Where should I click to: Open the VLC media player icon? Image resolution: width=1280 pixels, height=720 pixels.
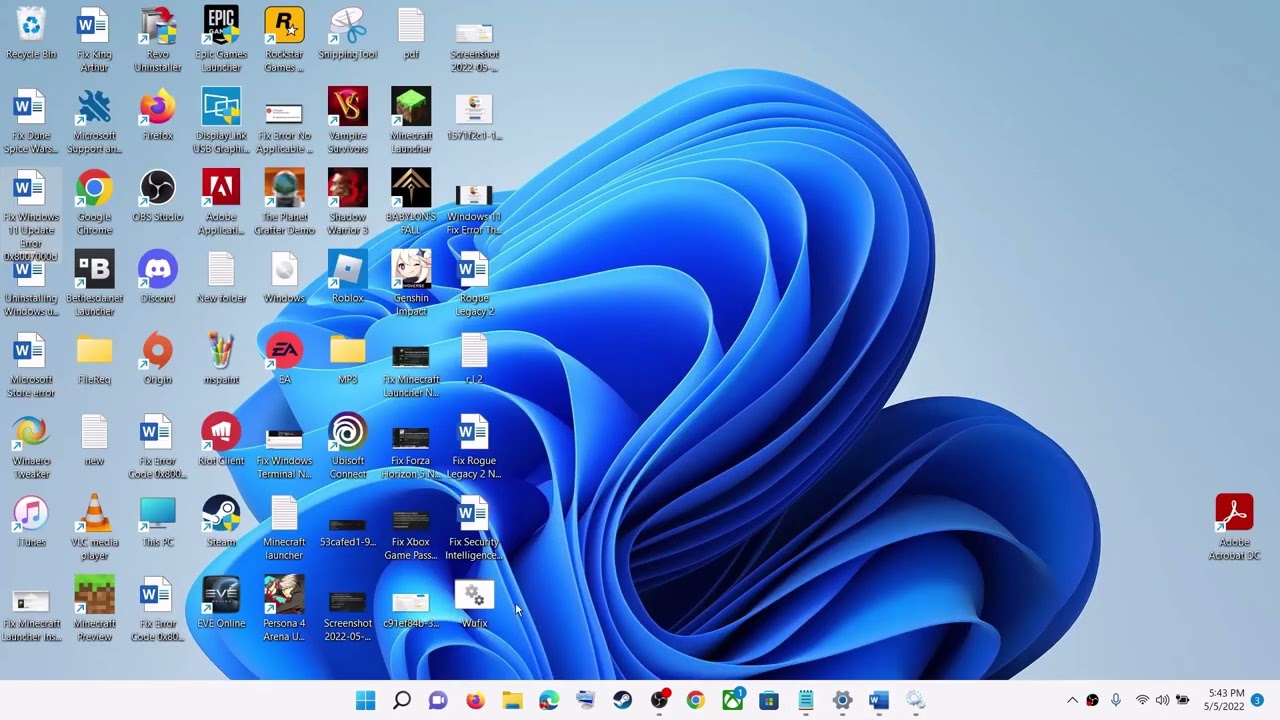(94, 516)
